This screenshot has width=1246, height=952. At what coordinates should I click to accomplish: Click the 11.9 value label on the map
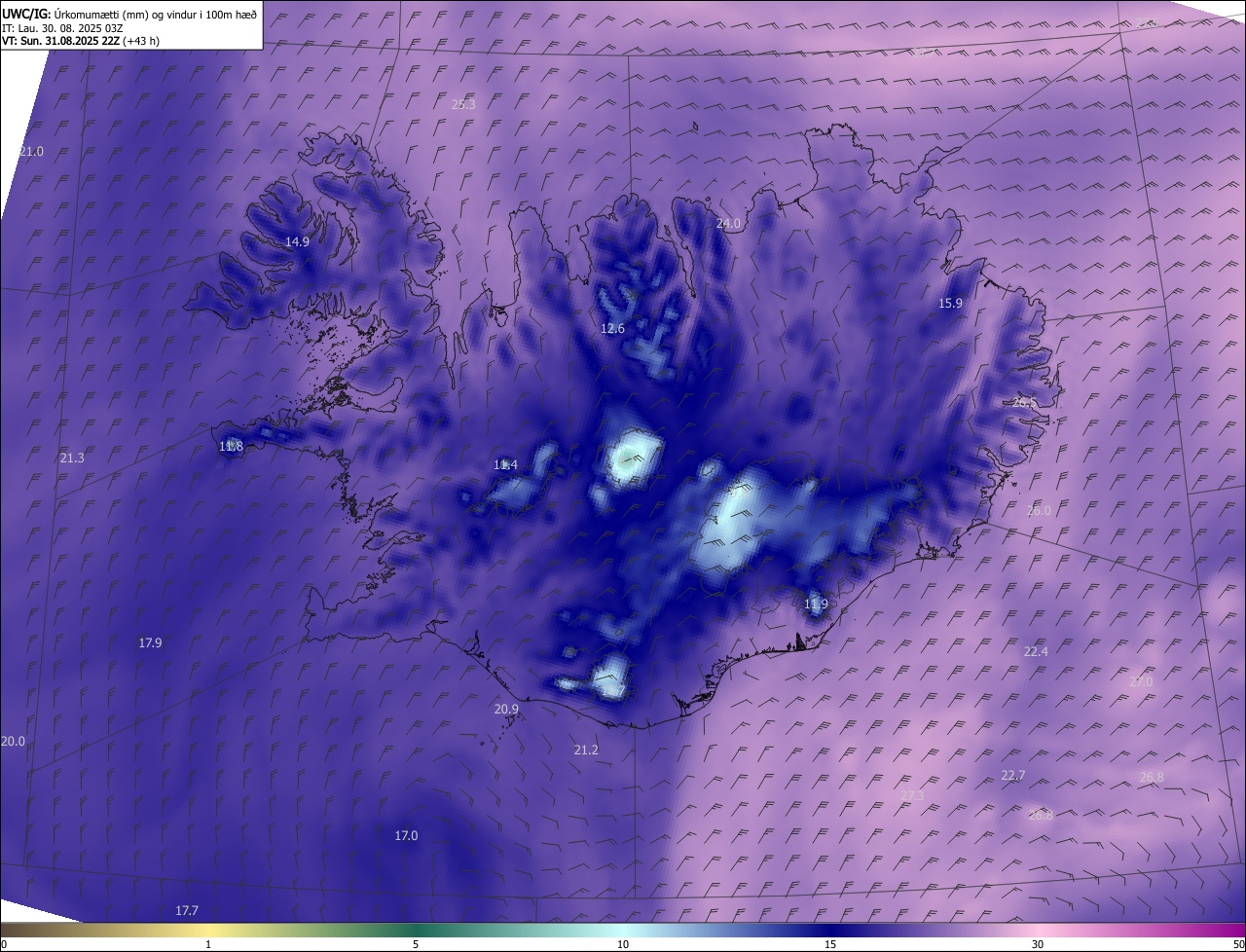[x=816, y=604]
